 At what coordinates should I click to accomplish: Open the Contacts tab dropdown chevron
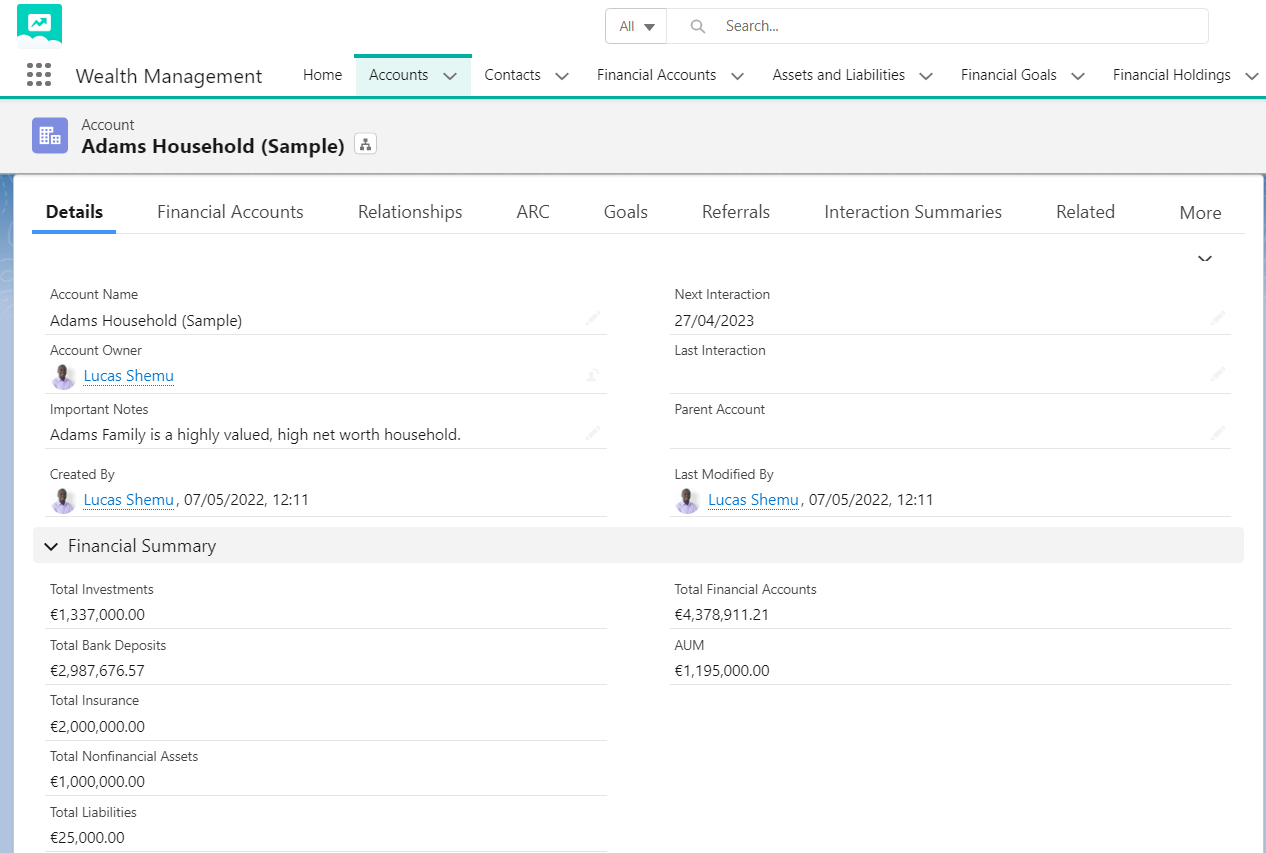point(562,76)
